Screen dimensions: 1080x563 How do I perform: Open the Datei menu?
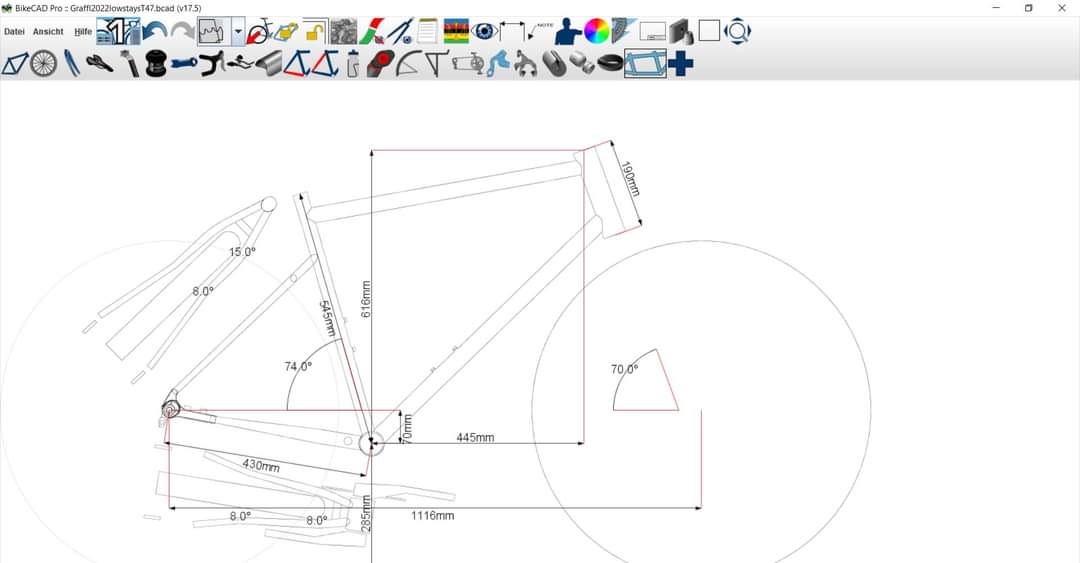[x=14, y=32]
